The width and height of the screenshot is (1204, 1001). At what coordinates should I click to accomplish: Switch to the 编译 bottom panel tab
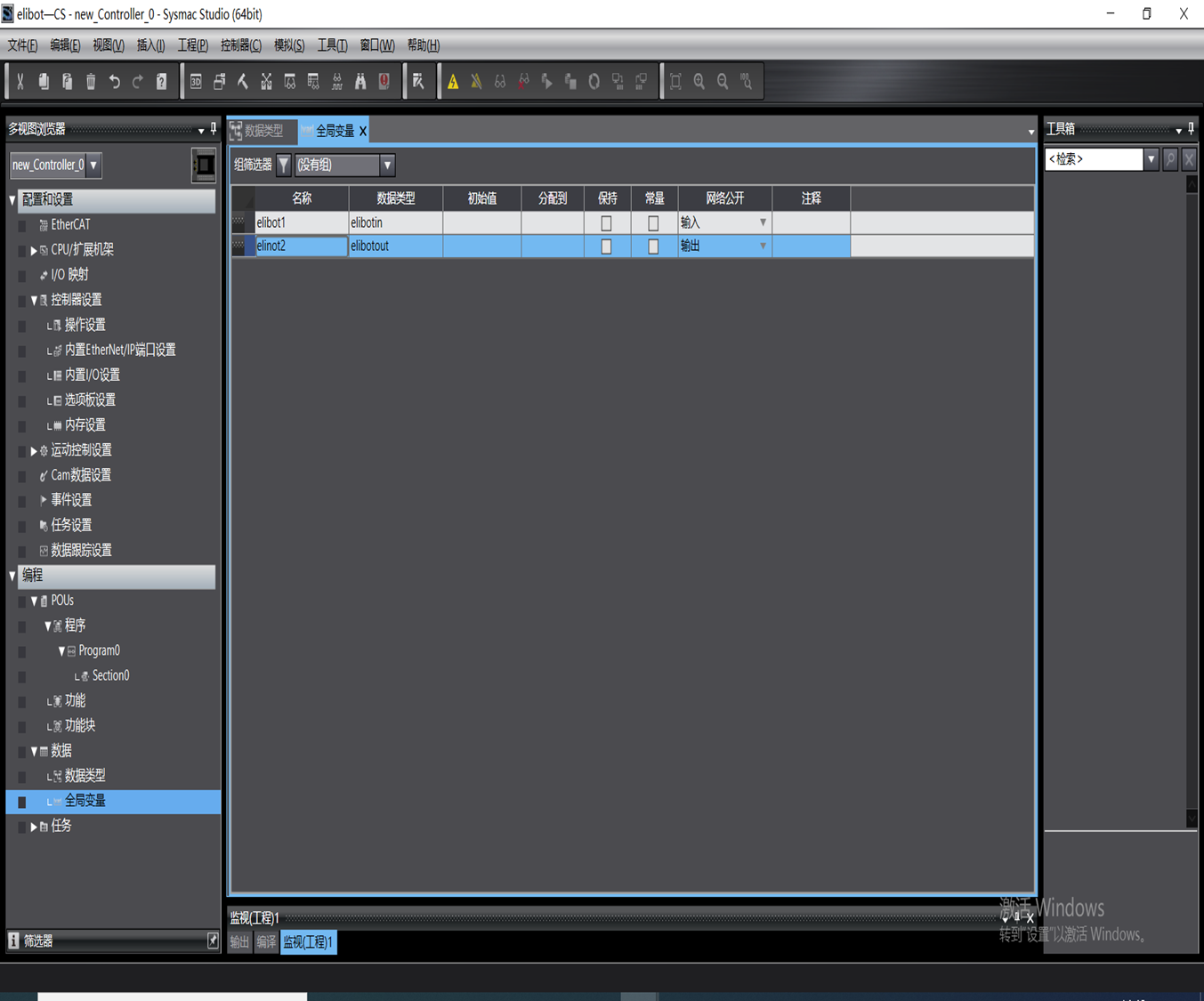266,941
